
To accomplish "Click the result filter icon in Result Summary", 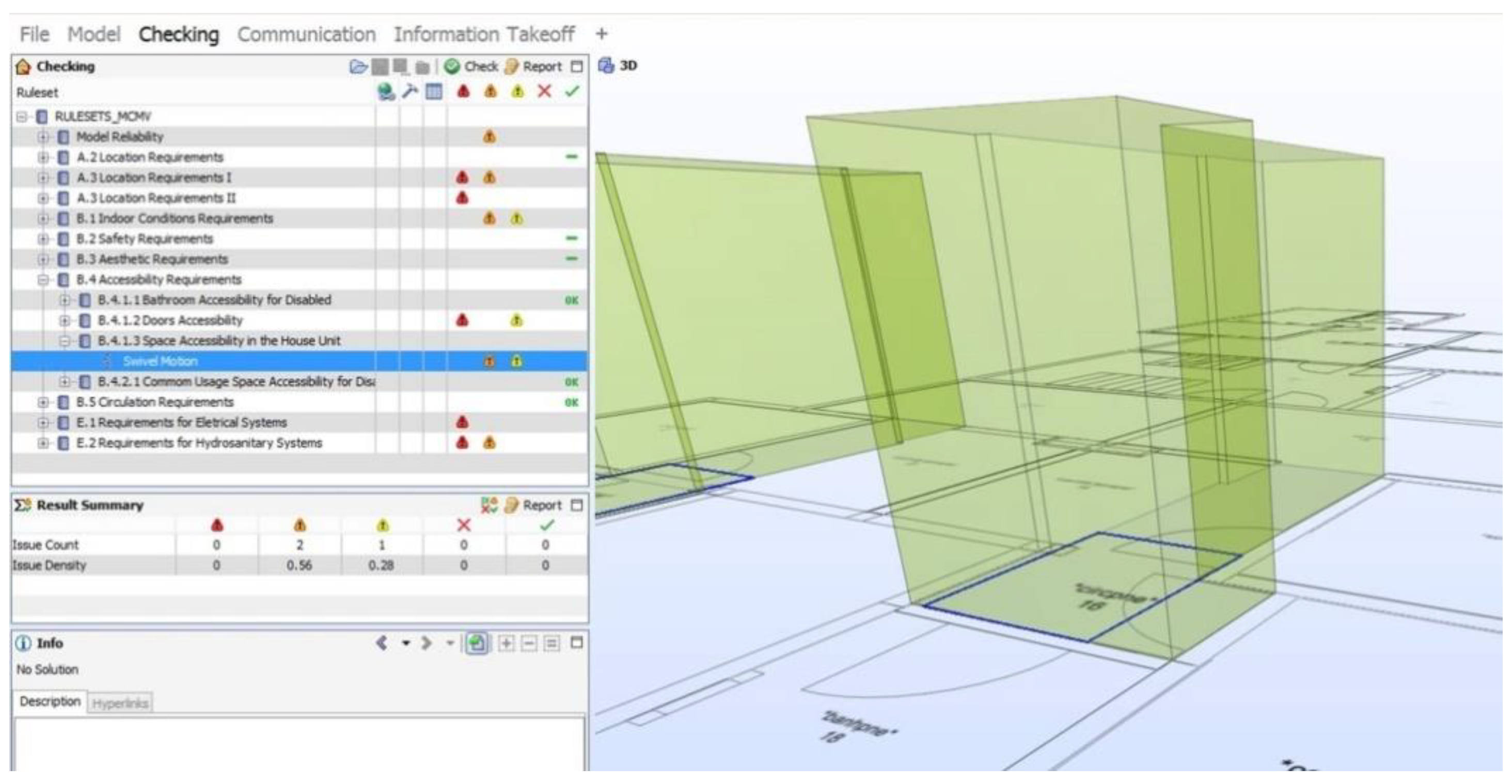I will (489, 505).
